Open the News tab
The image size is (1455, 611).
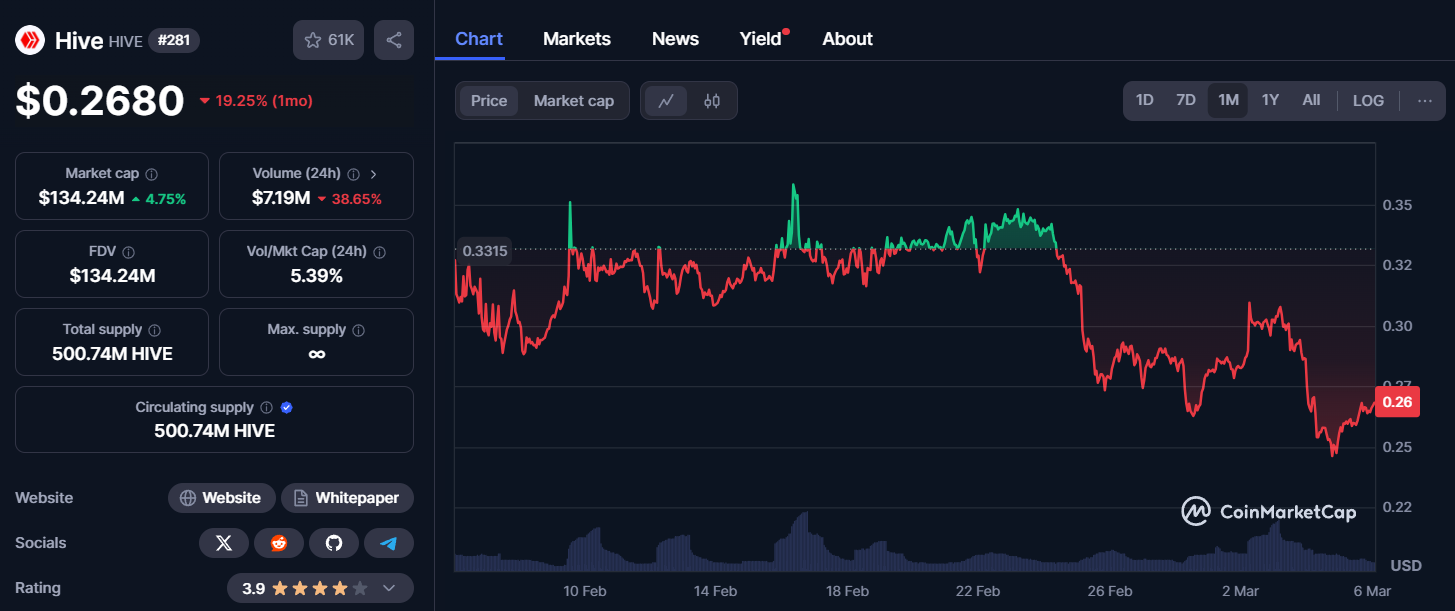pos(675,39)
